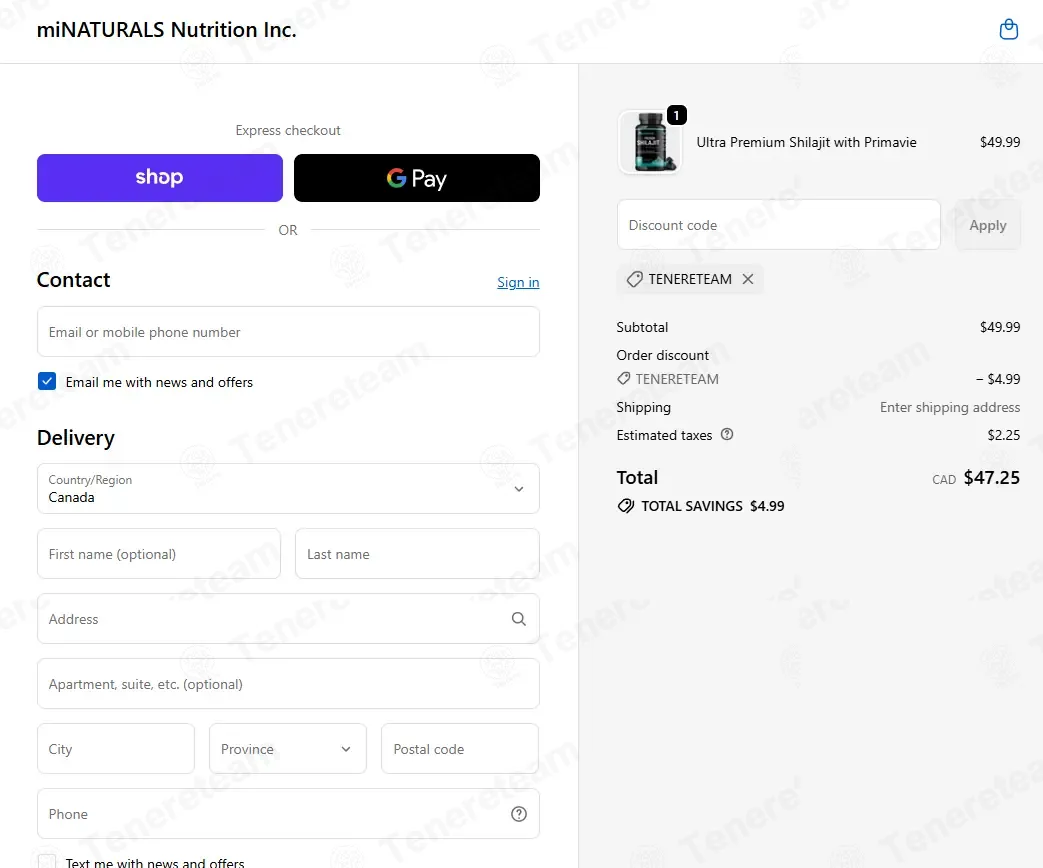Focus the City input field

tap(116, 749)
